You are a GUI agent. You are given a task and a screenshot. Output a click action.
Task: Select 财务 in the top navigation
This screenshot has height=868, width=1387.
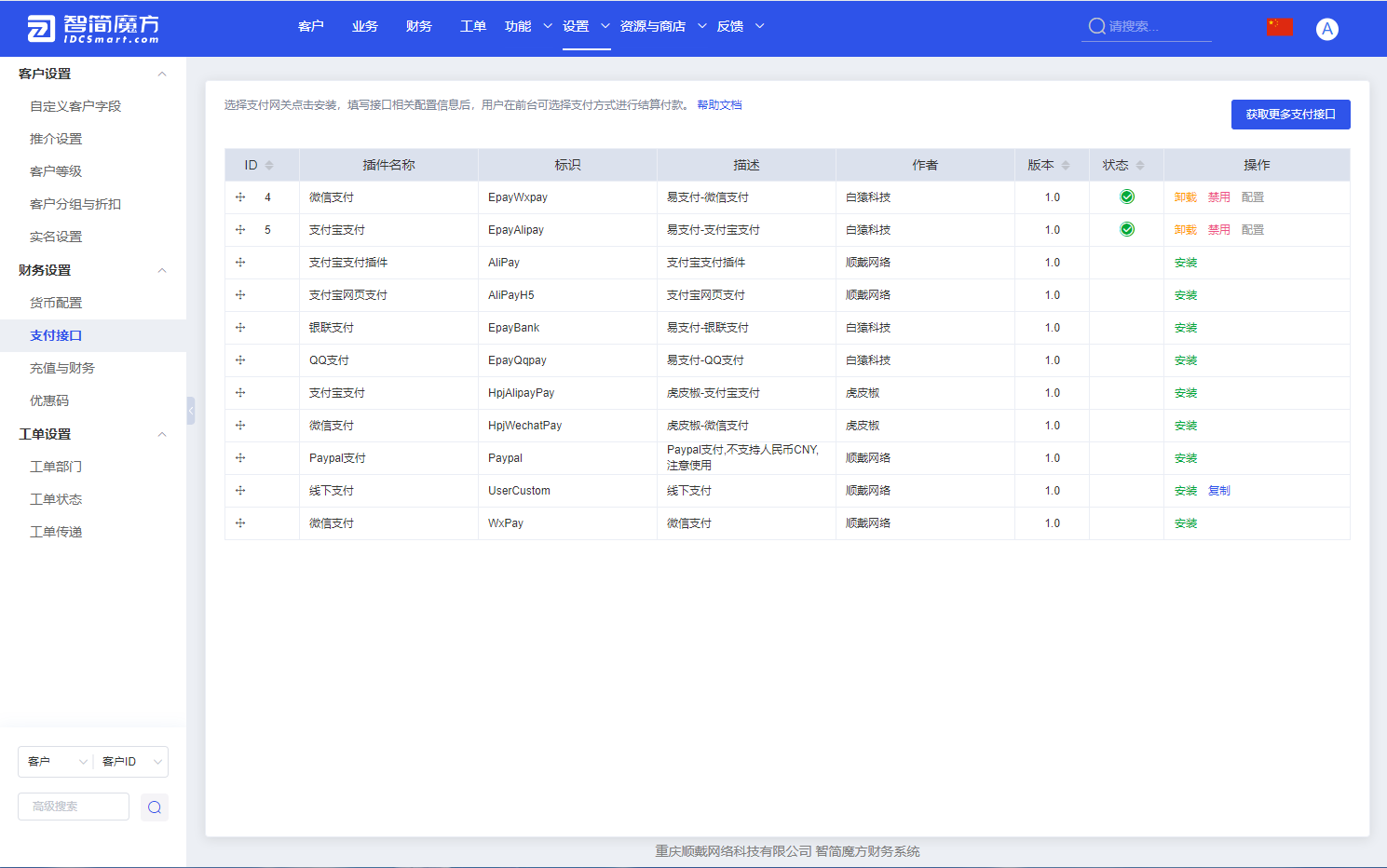pyautogui.click(x=418, y=26)
